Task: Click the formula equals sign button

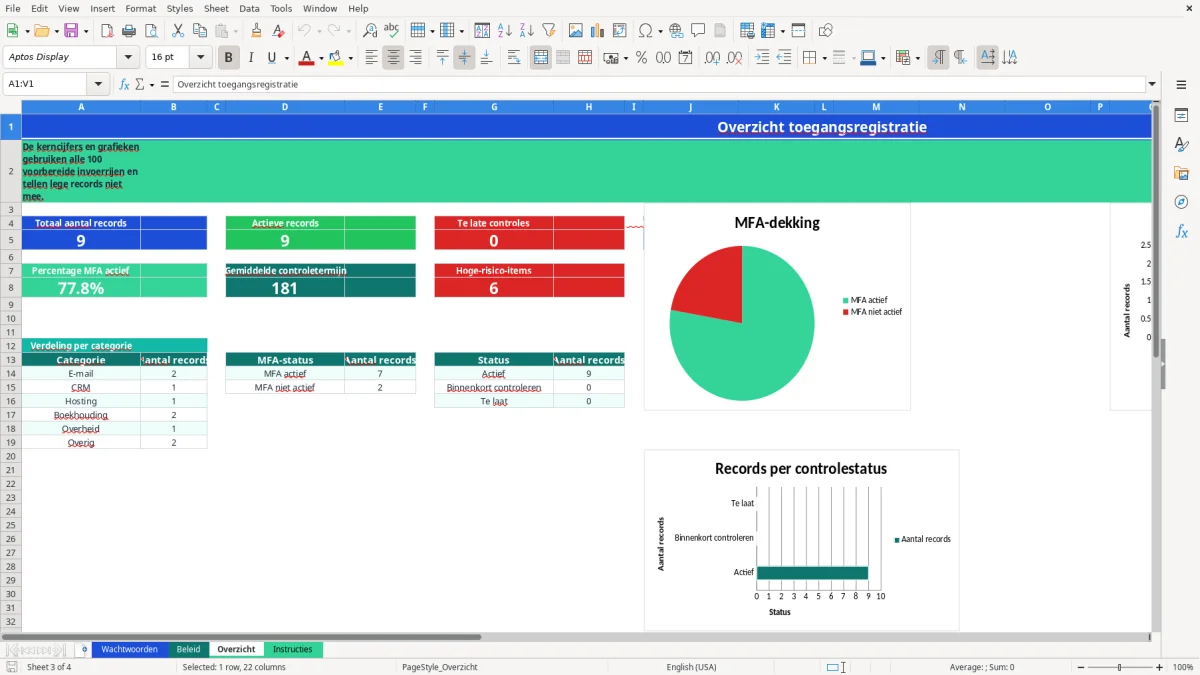Action: (x=165, y=85)
